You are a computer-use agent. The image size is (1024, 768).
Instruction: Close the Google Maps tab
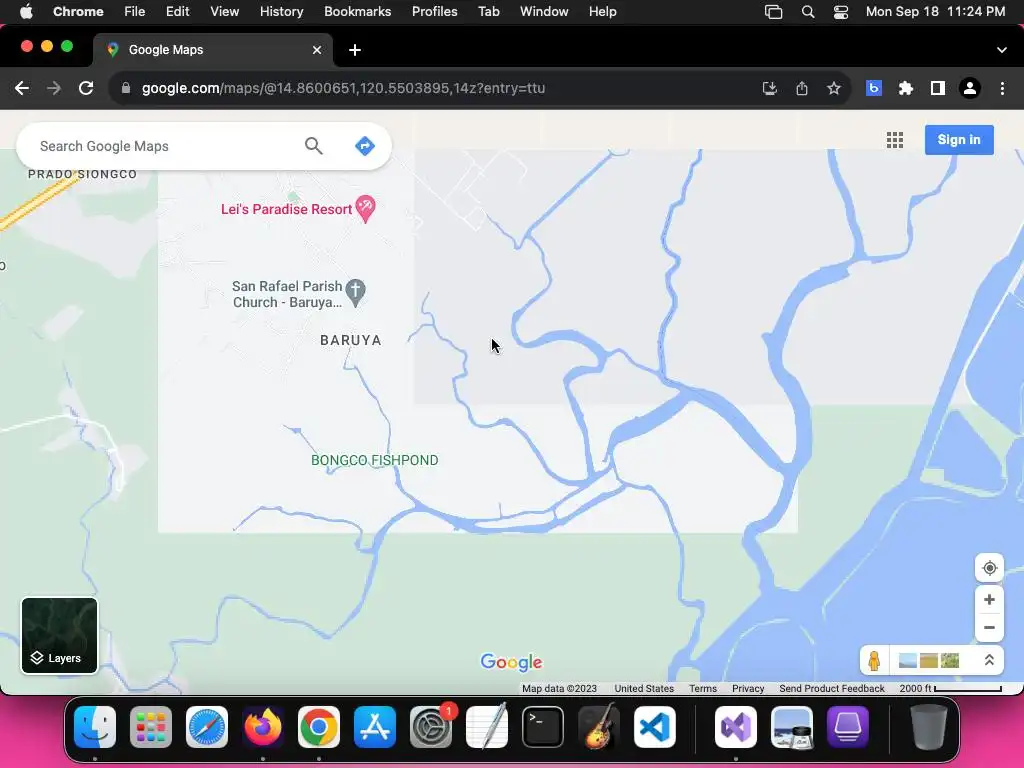317,50
